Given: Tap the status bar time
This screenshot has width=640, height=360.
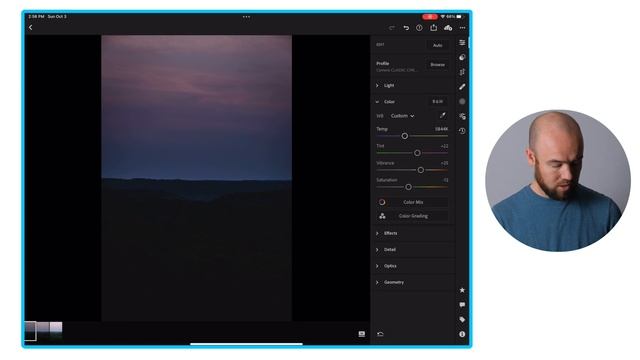Looking at the screenshot, I should tap(36, 17).
